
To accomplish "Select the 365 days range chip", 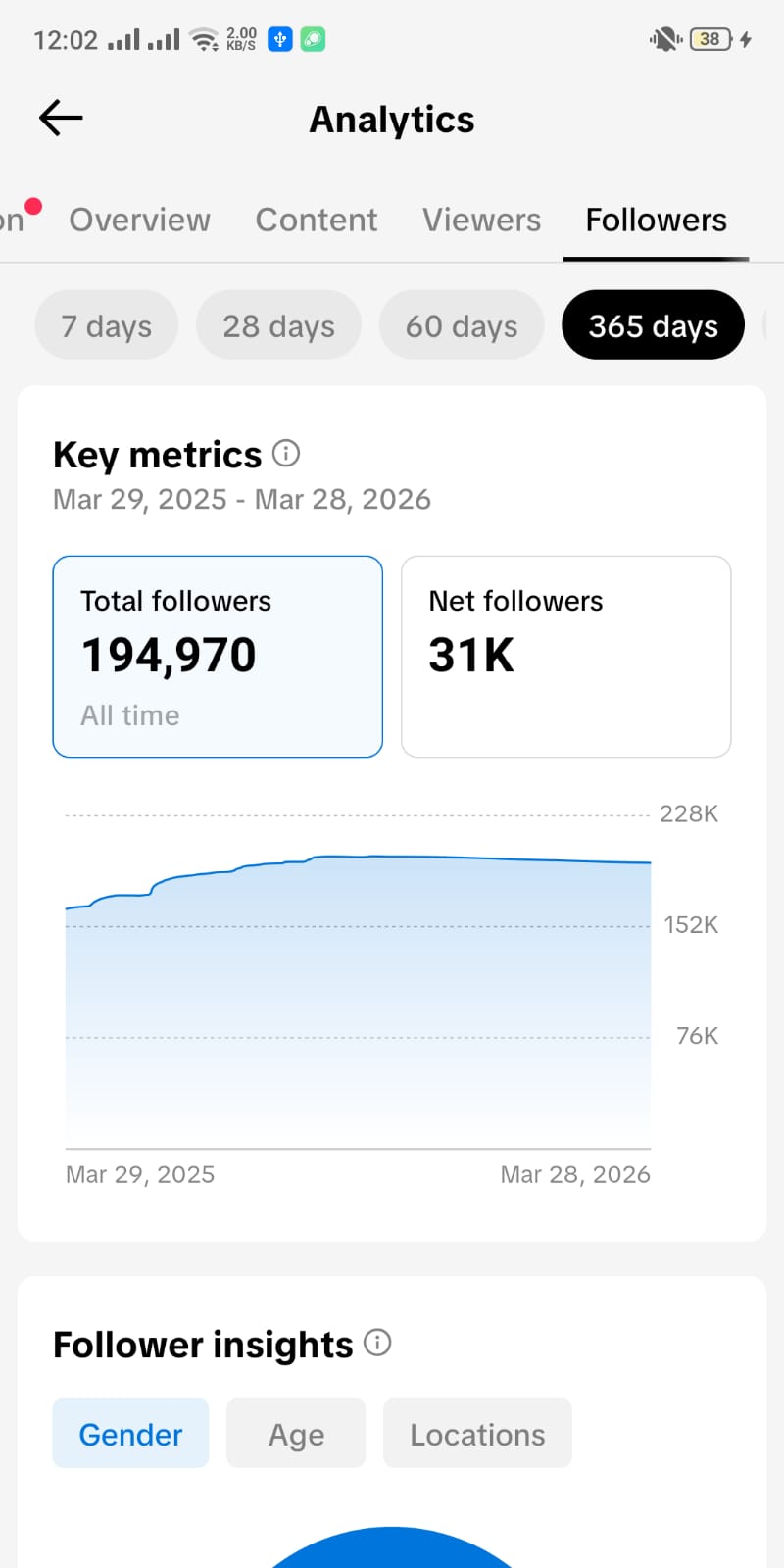I will click(x=653, y=325).
